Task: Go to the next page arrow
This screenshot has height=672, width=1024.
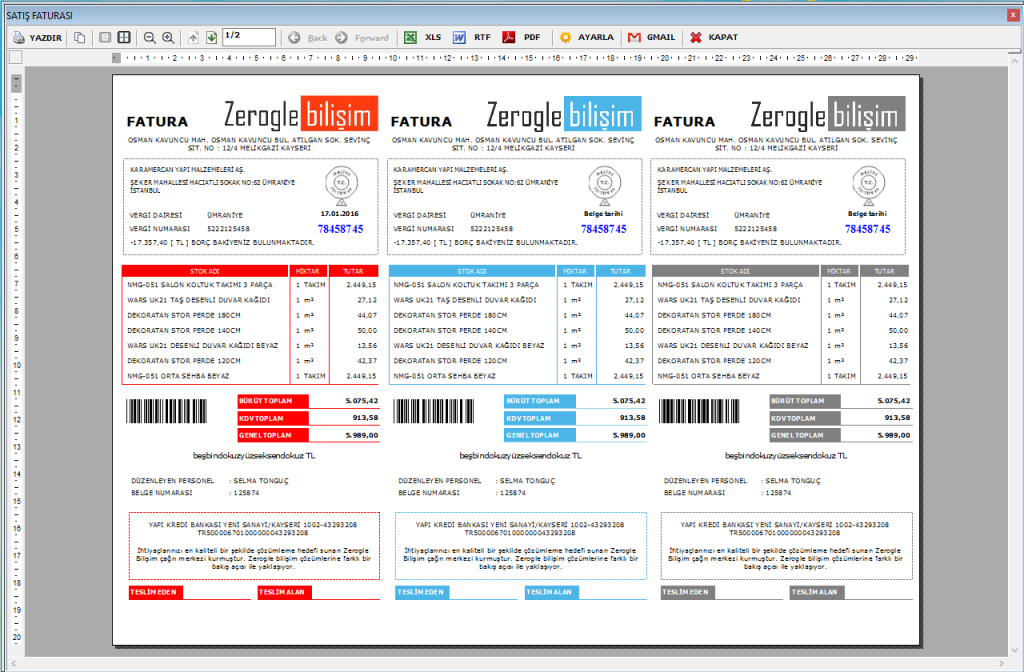Action: click(x=211, y=37)
